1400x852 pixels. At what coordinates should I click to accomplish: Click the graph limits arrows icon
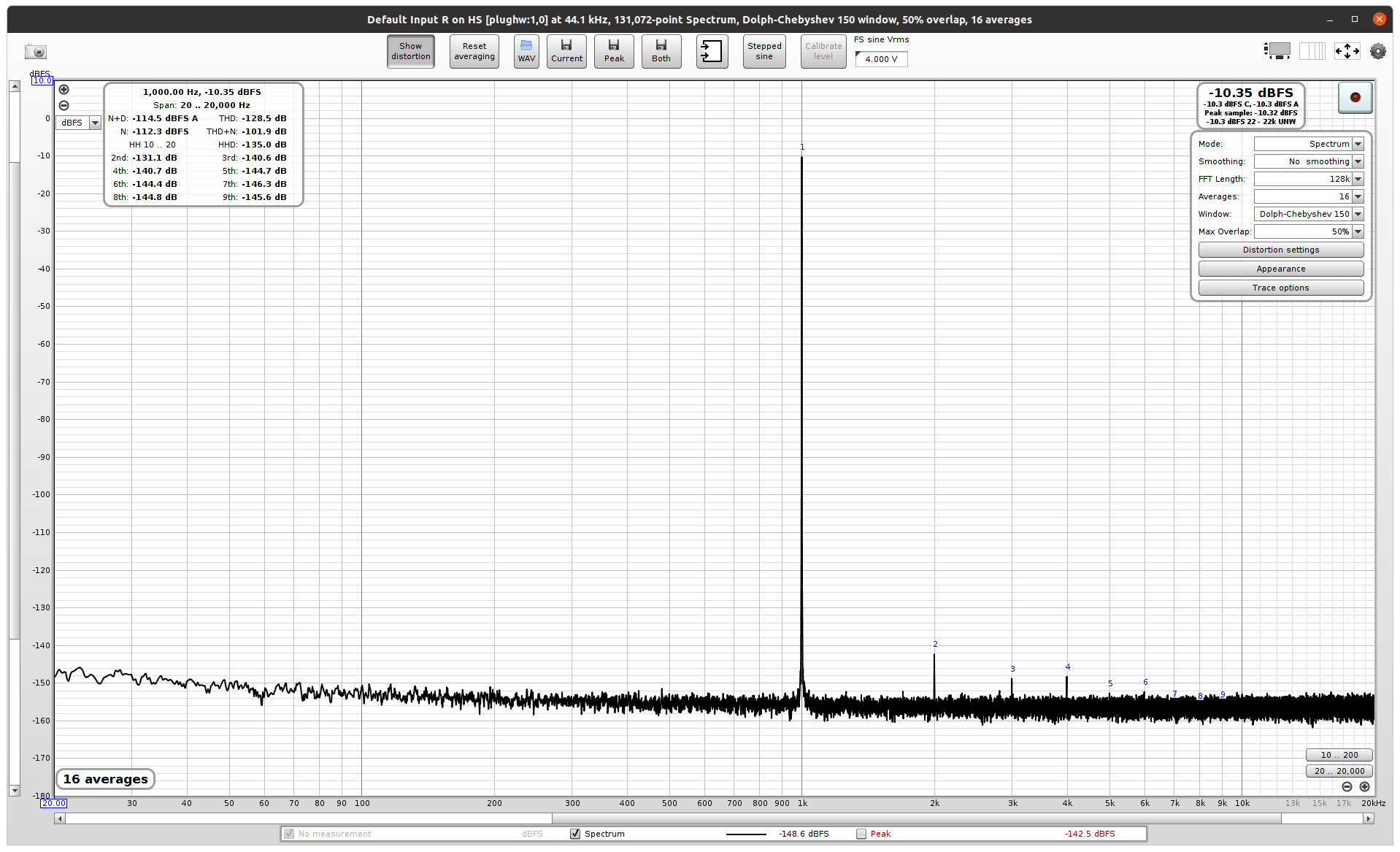point(1347,50)
